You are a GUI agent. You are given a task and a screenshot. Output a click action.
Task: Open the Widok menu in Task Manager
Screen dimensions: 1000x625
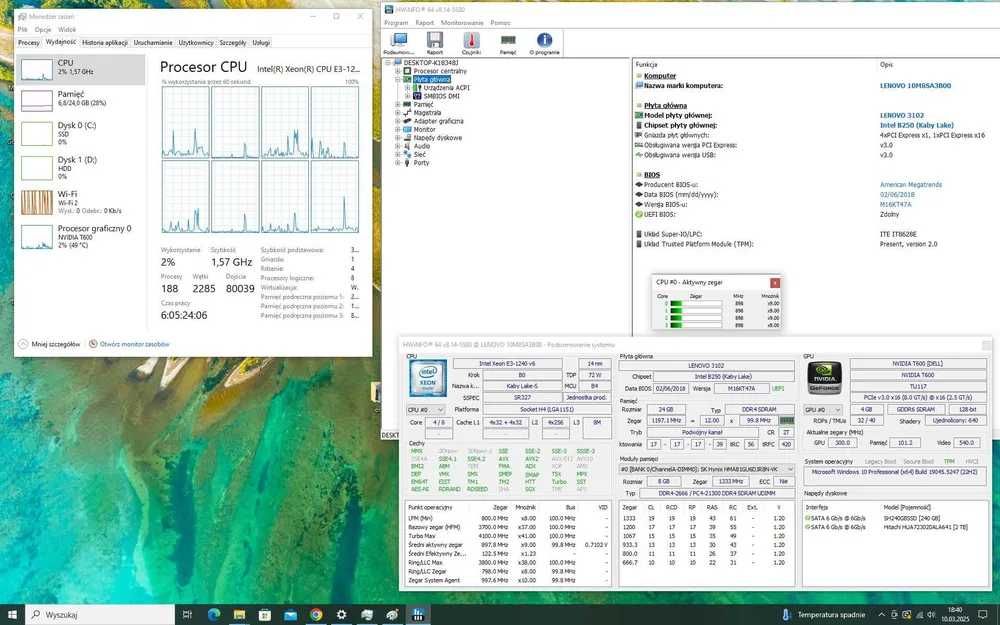click(x=67, y=29)
